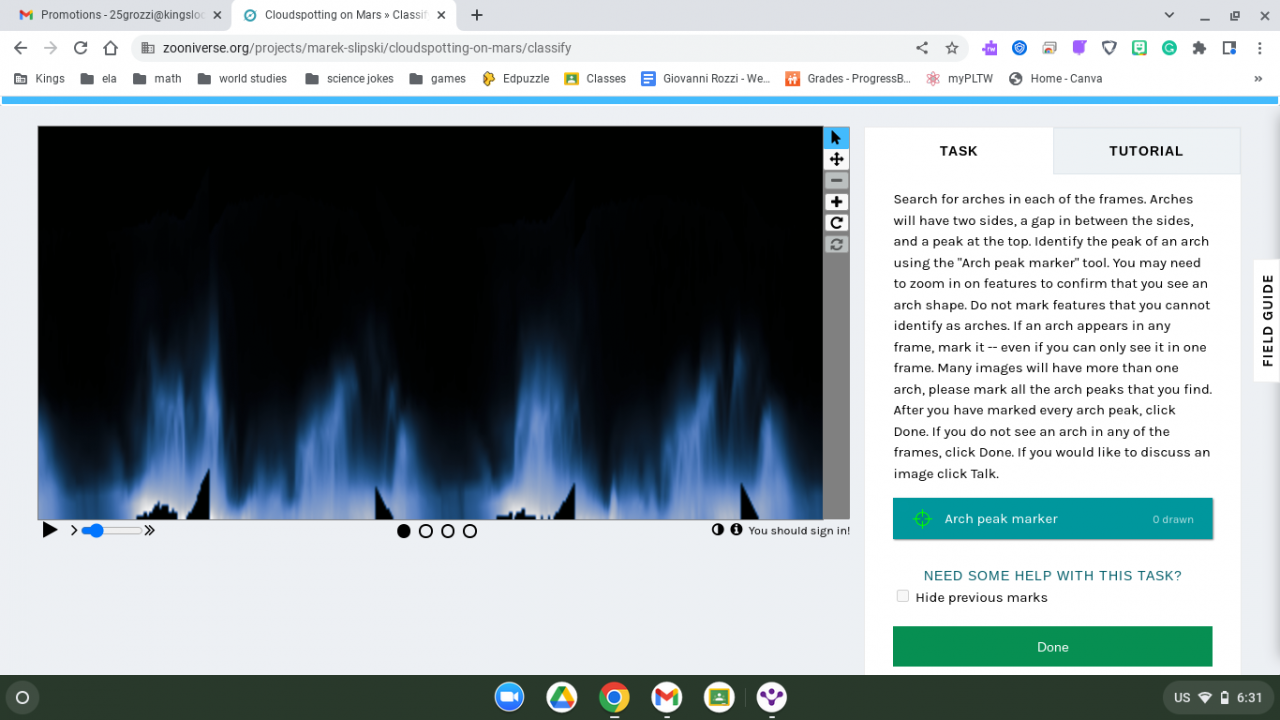Image resolution: width=1280 pixels, height=720 pixels.
Task: Reload the current page
Action: click(81, 48)
